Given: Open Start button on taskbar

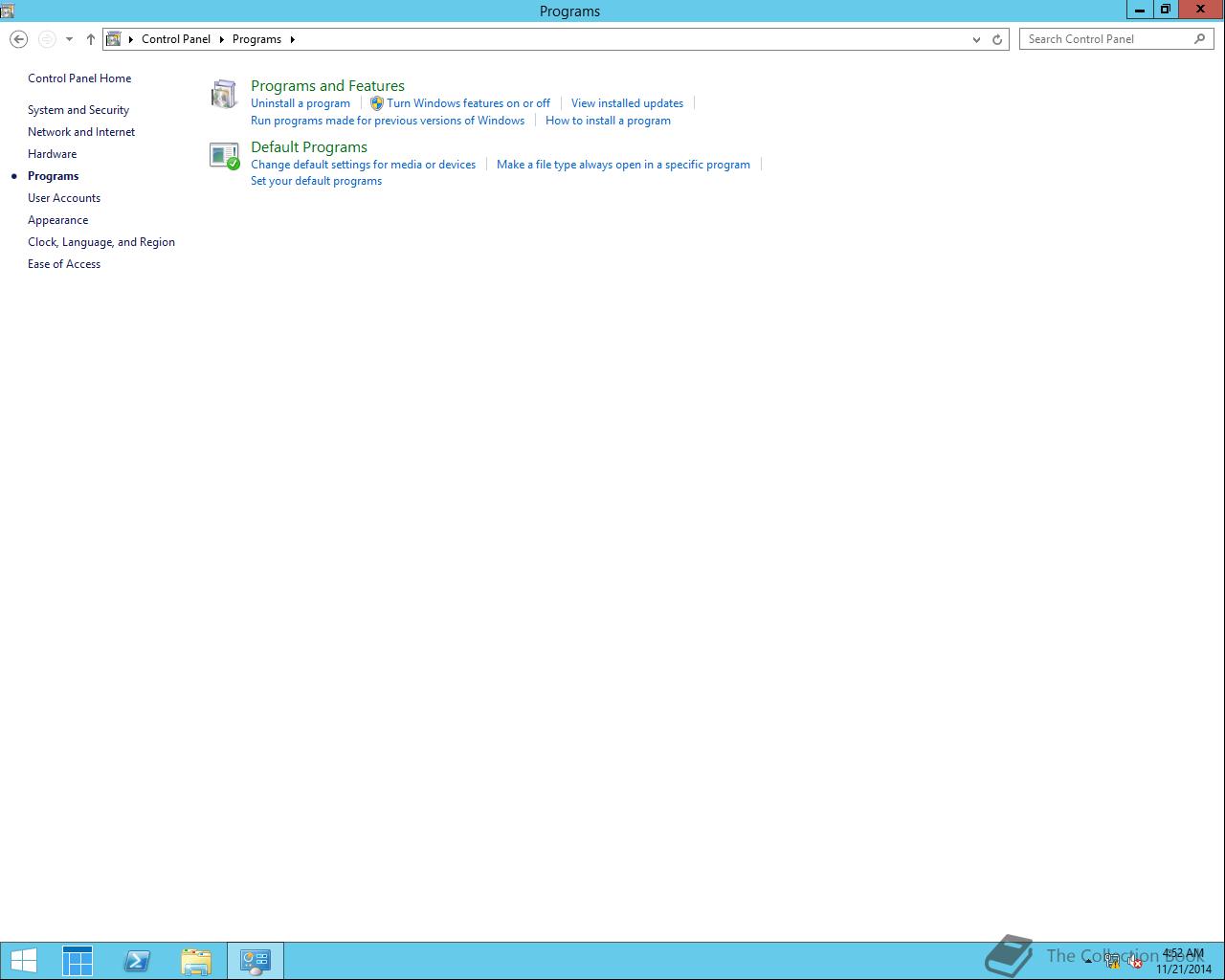Looking at the screenshot, I should (23, 961).
